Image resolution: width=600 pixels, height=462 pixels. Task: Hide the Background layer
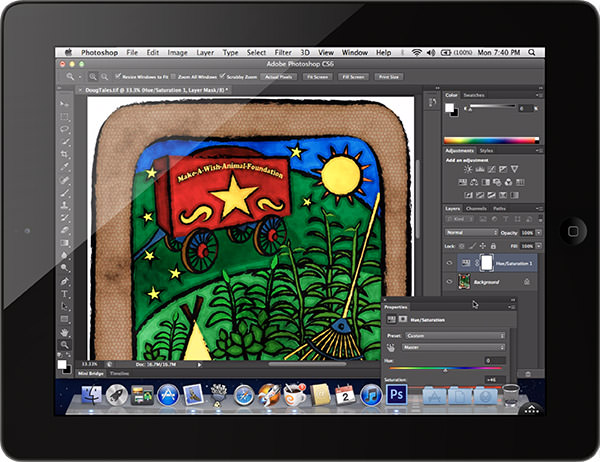click(450, 282)
